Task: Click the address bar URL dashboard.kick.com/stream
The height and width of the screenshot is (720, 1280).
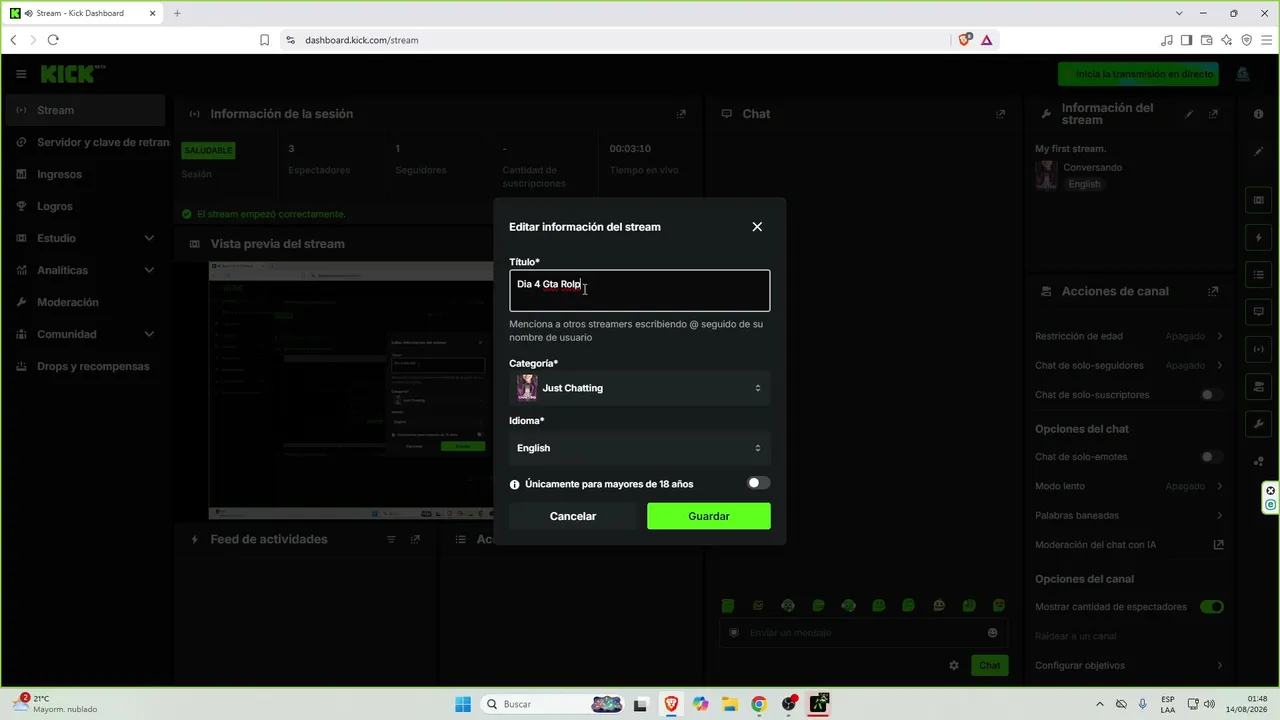Action: (x=362, y=40)
